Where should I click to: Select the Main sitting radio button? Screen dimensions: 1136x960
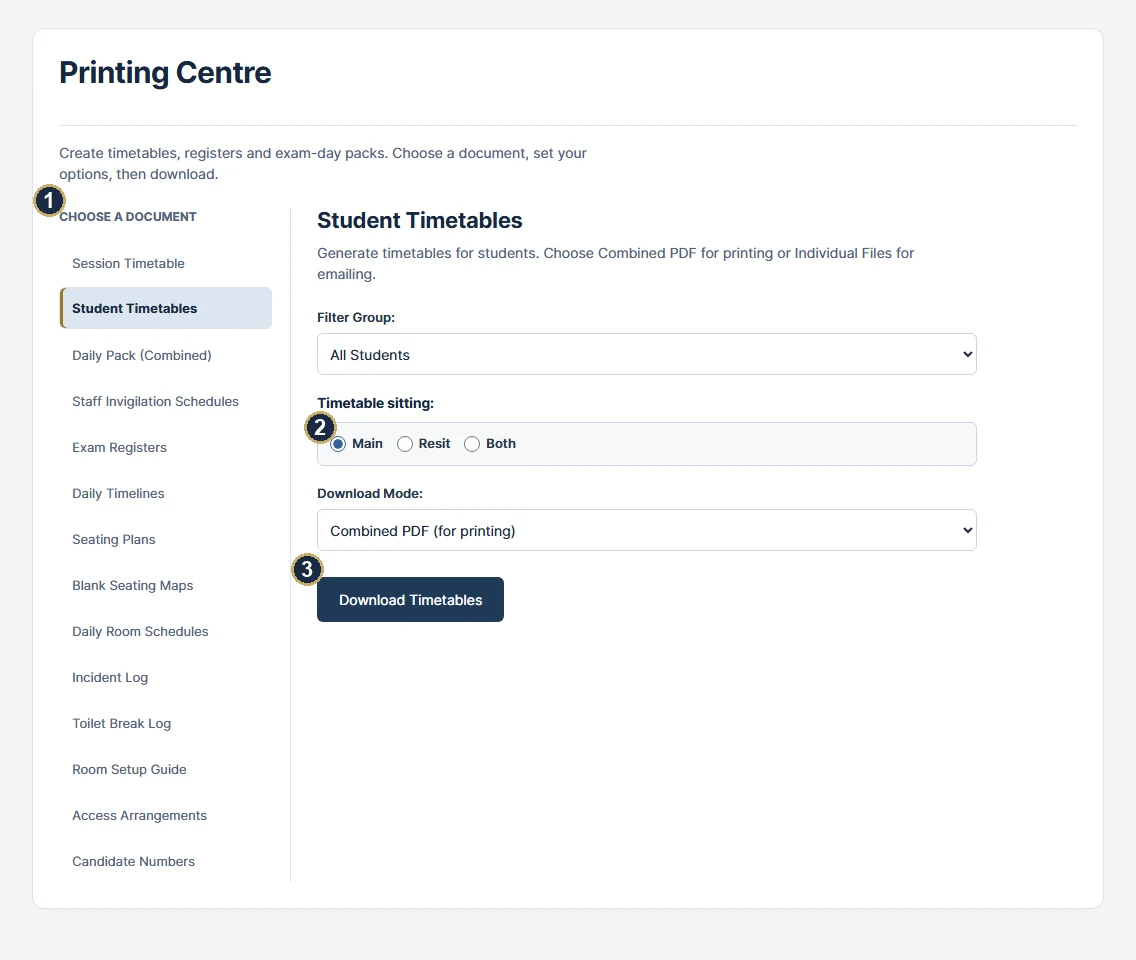338,444
